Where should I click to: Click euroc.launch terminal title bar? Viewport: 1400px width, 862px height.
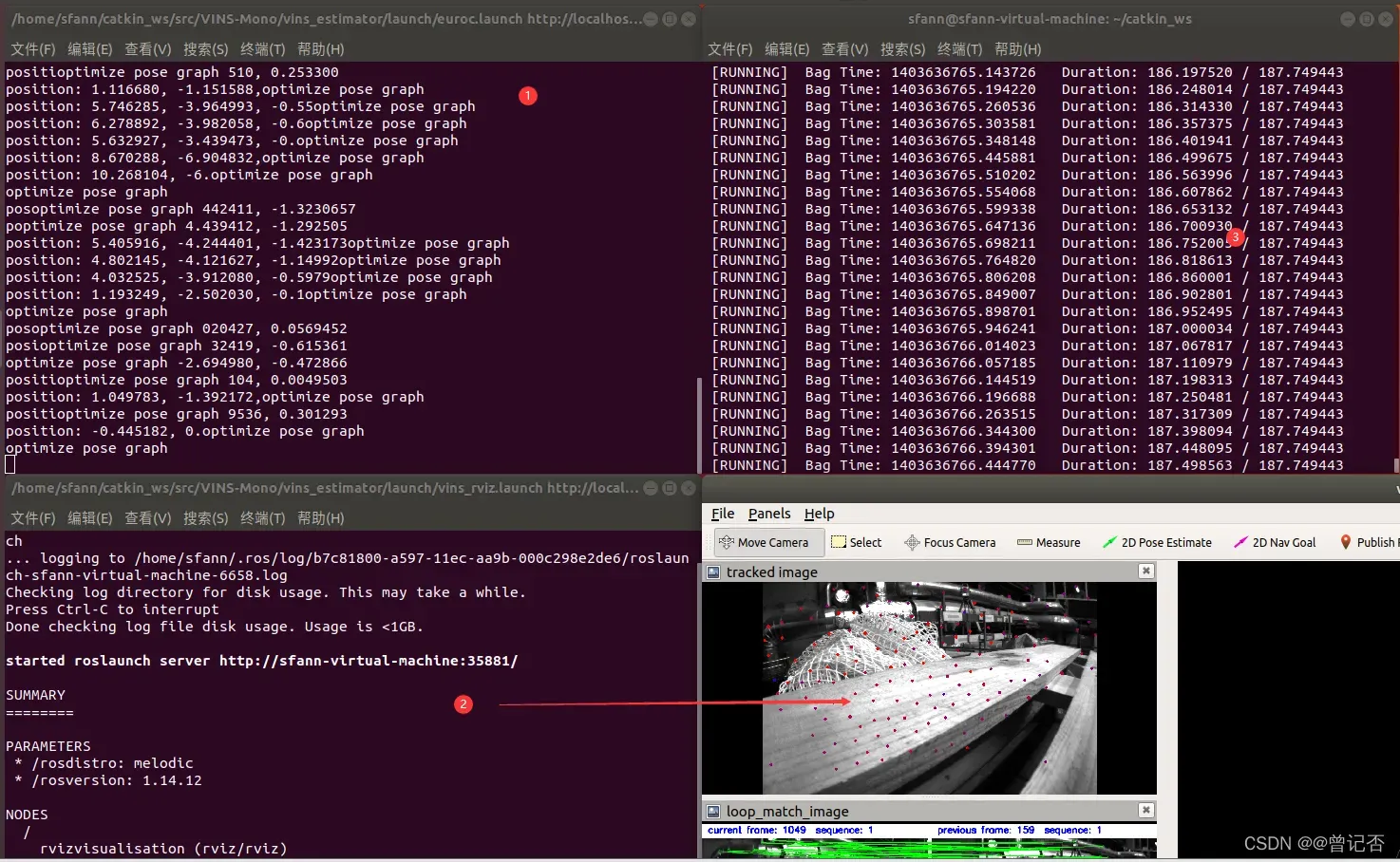351,18
